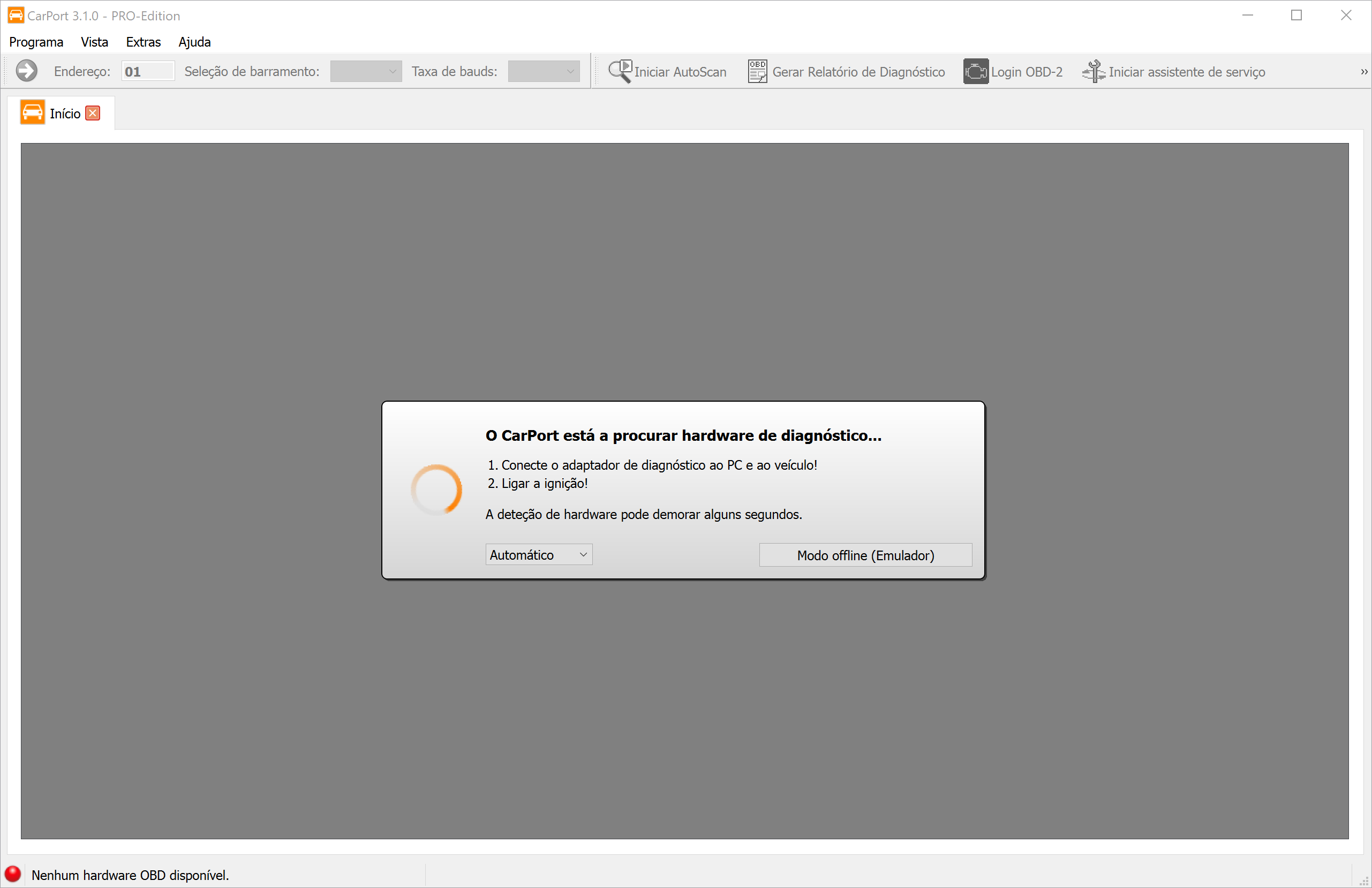Click the red OBD status indicator

(13, 874)
